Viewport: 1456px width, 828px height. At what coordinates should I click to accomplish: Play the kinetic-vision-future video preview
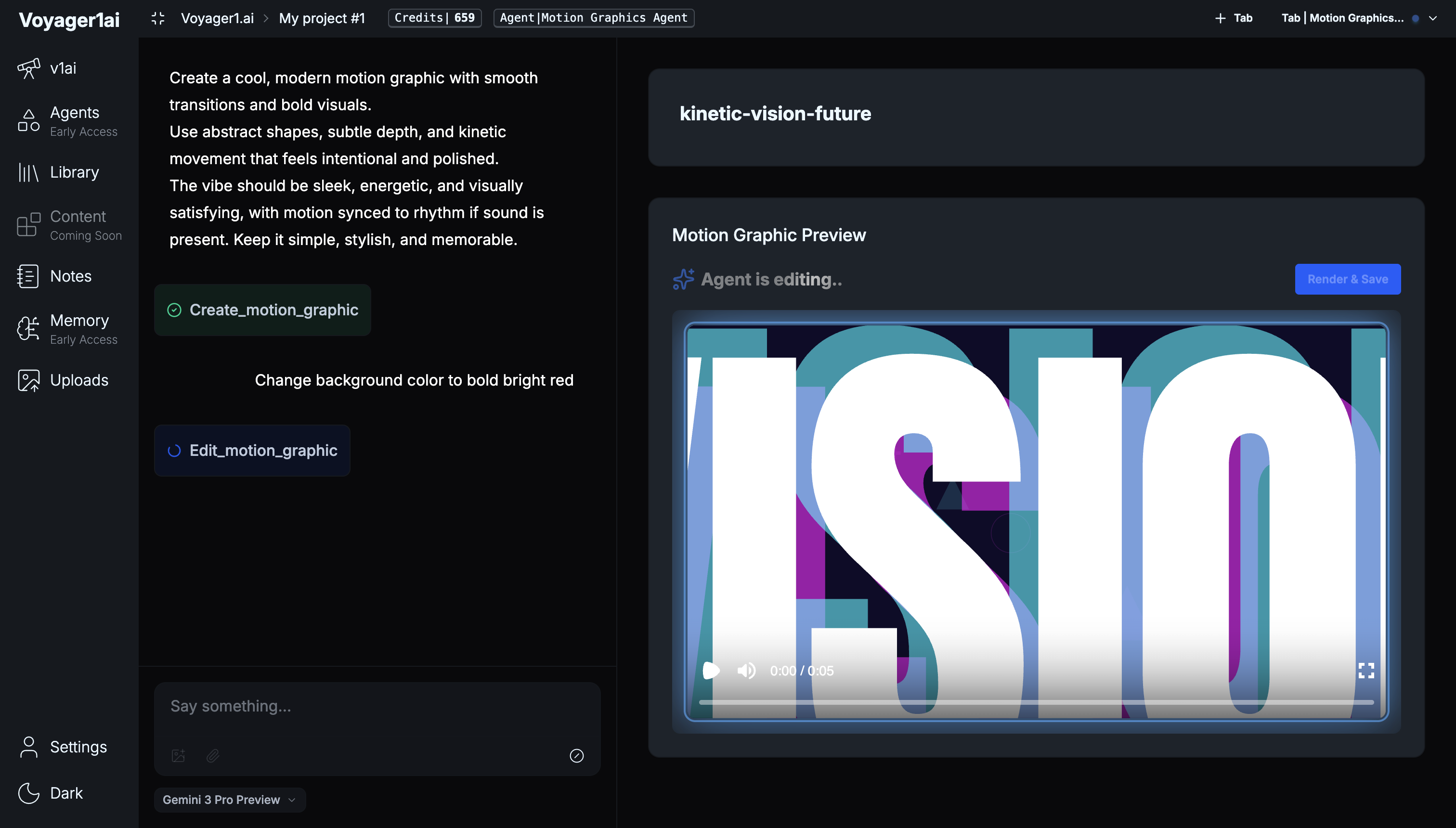click(710, 671)
